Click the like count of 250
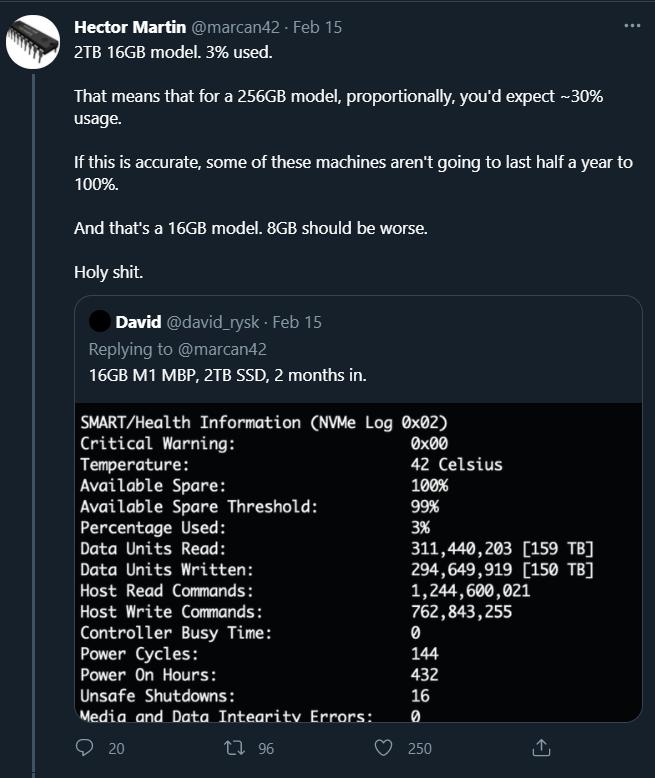 coord(419,747)
